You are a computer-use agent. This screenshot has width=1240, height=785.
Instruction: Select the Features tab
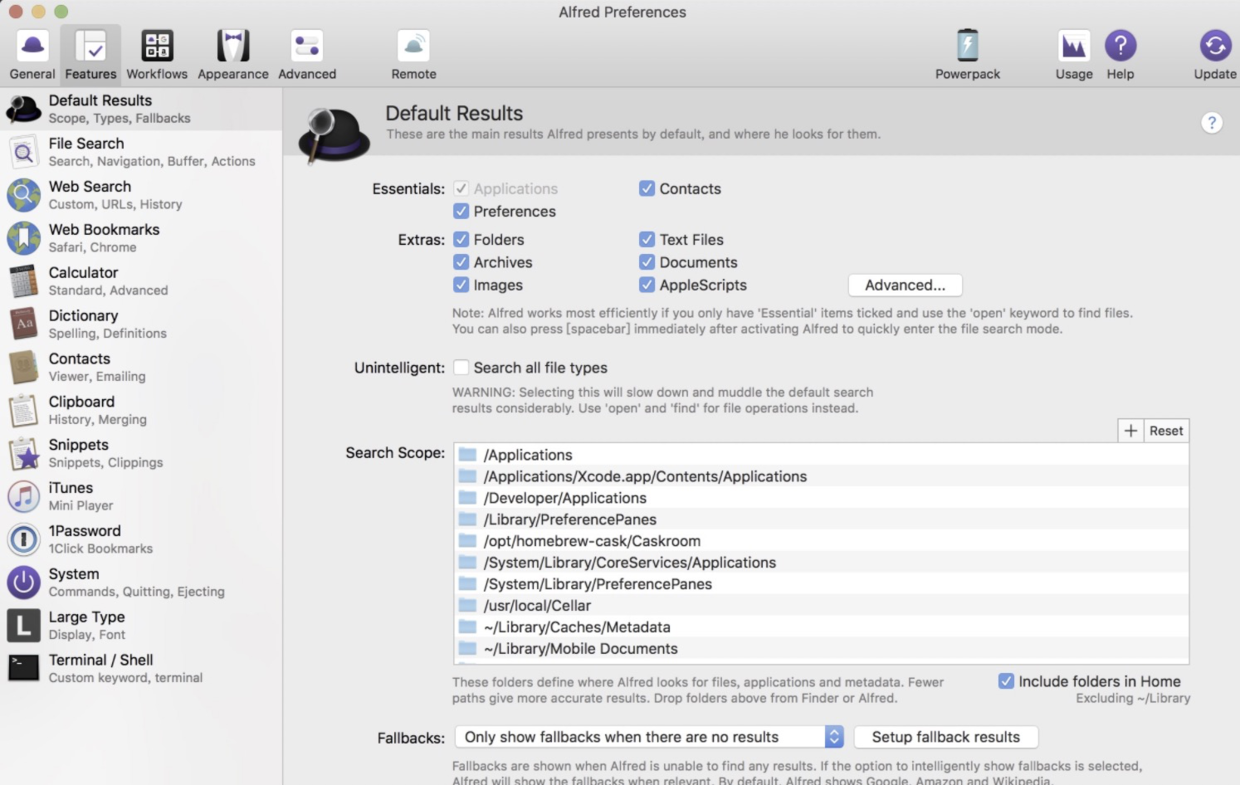click(91, 55)
